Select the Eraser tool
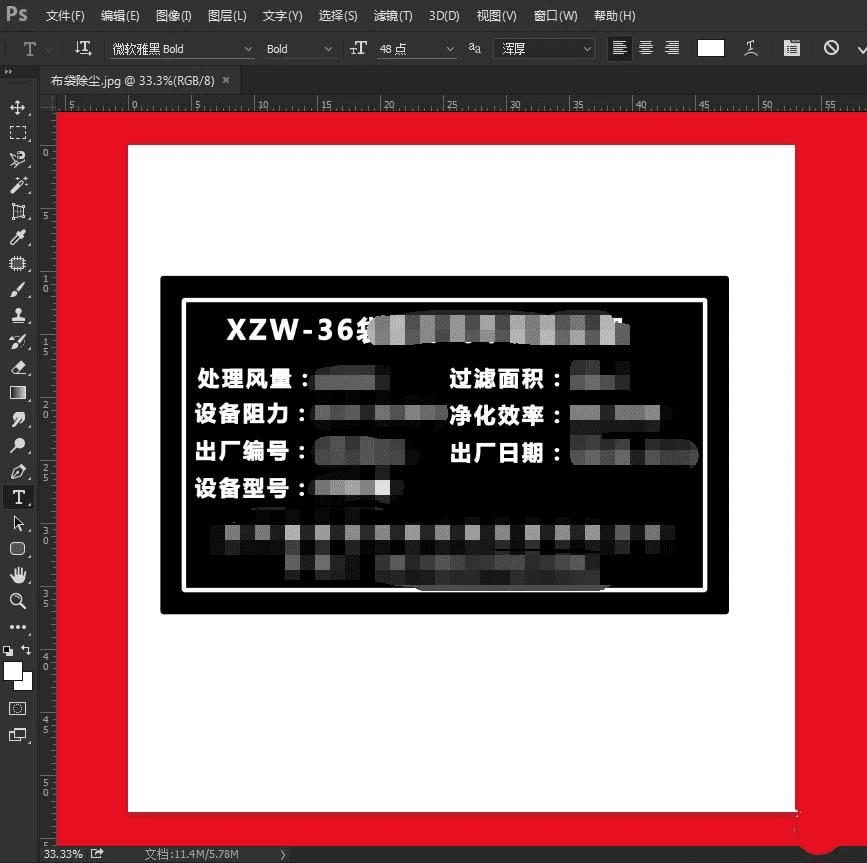The width and height of the screenshot is (867, 863). click(x=18, y=367)
